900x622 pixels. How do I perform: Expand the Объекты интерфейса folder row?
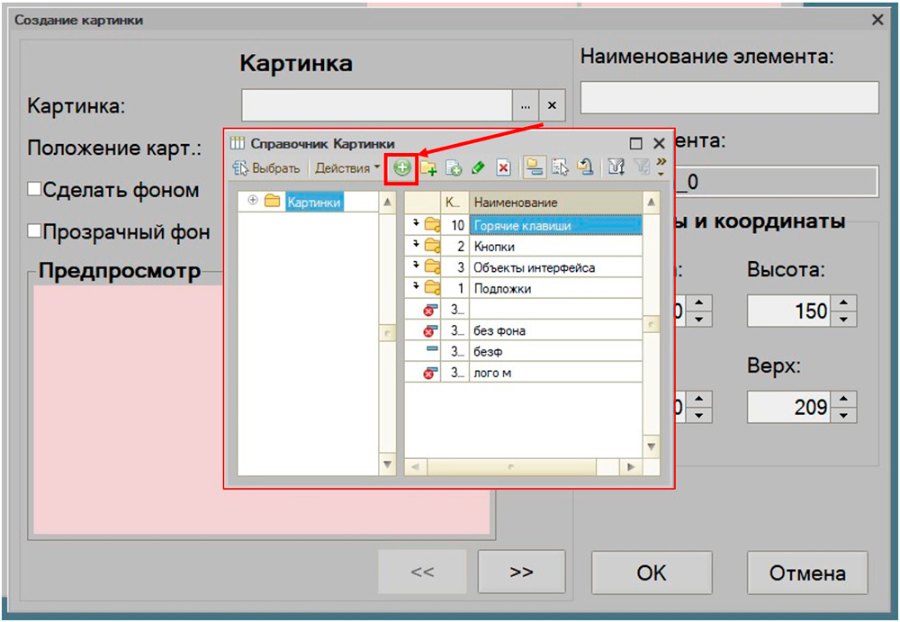pos(416,265)
